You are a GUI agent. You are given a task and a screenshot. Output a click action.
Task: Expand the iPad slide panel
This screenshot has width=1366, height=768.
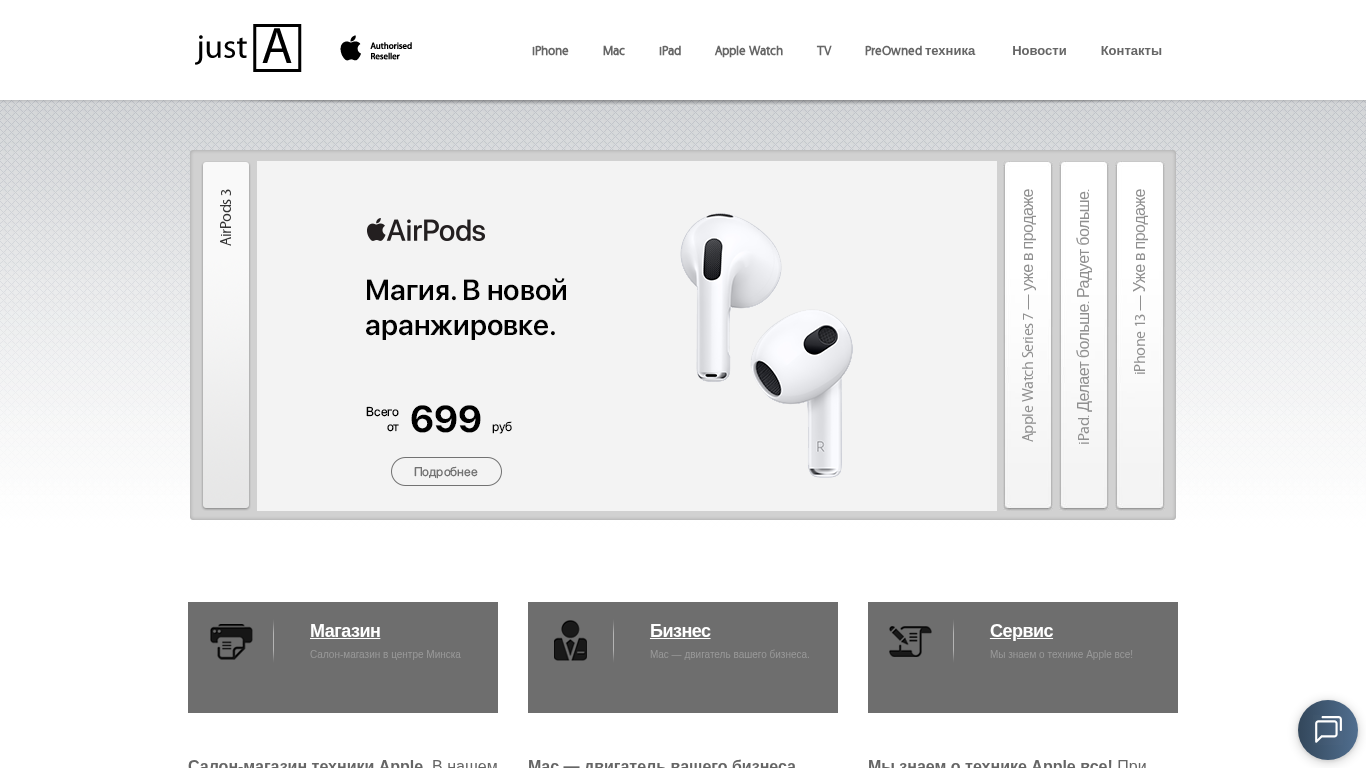pos(1084,335)
